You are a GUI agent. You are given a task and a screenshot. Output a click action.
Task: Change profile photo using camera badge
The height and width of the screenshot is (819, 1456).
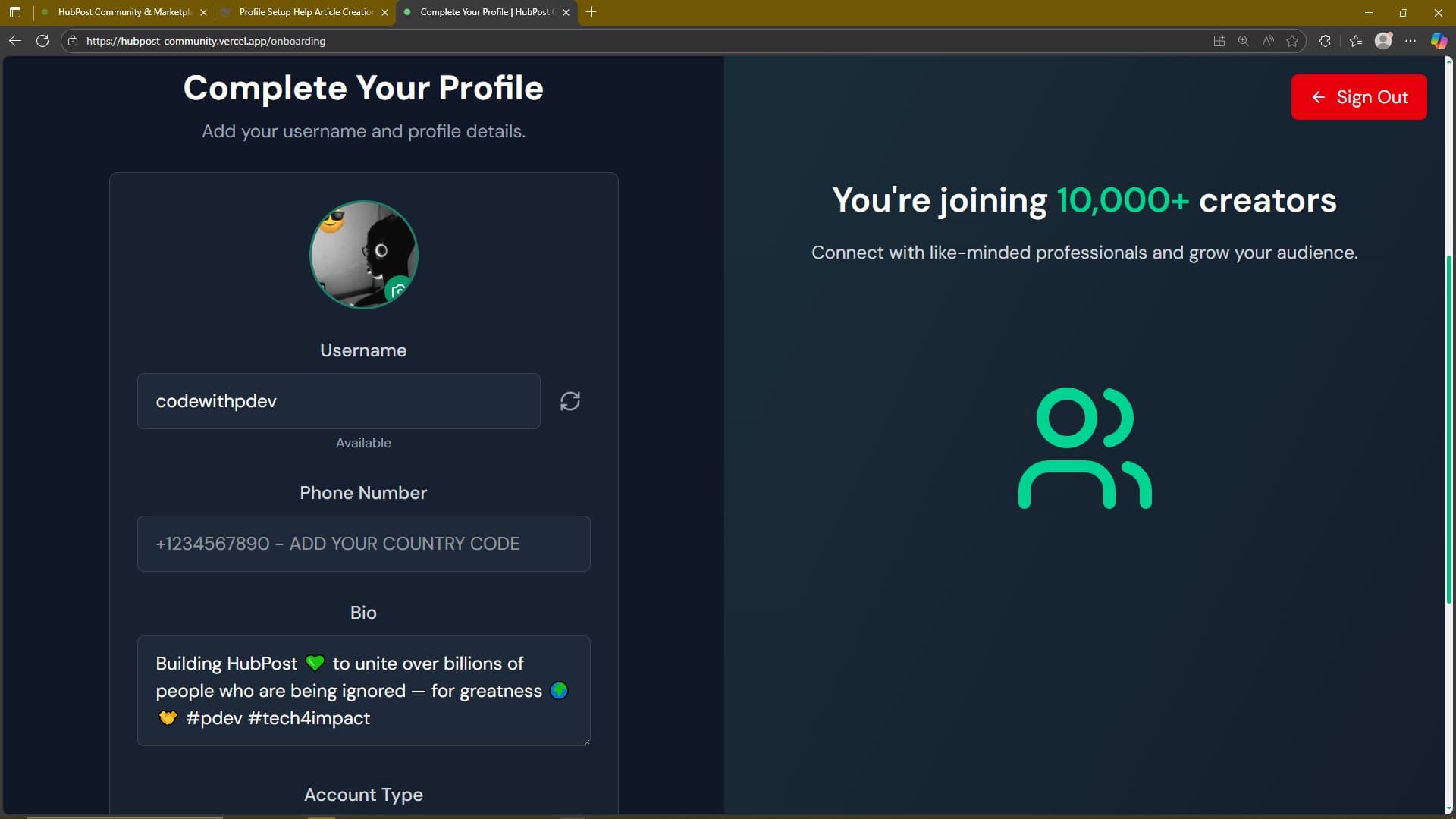pos(398,290)
